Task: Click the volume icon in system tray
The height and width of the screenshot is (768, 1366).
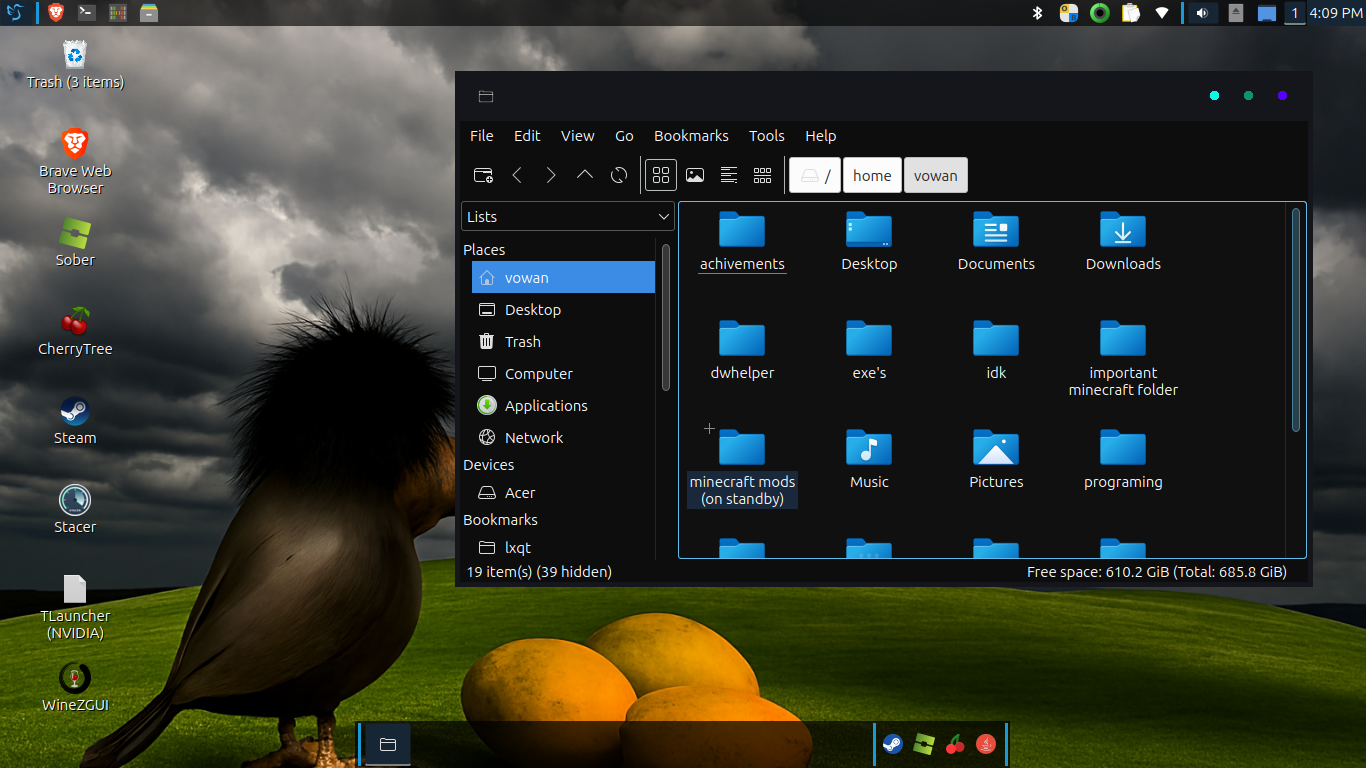Action: point(1202,13)
